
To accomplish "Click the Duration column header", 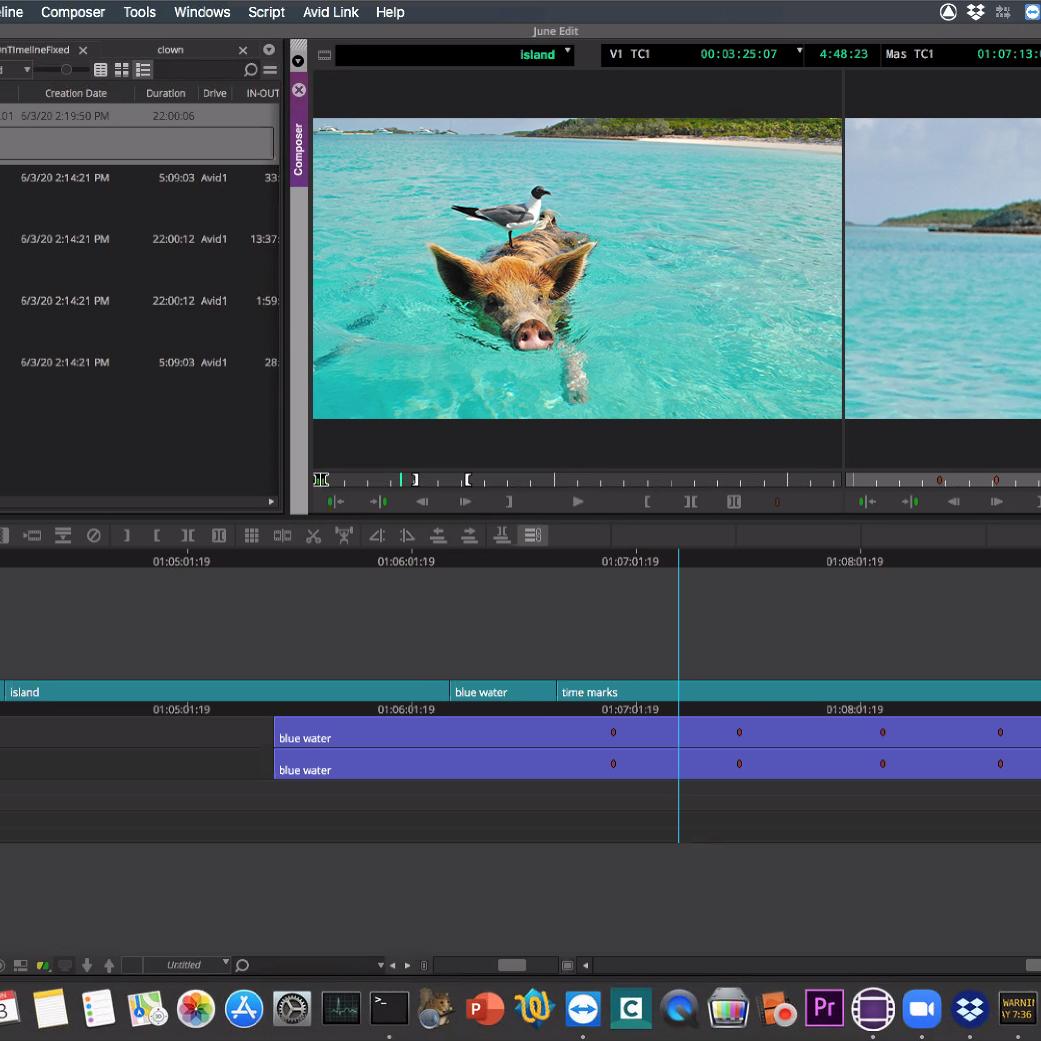I will click(165, 93).
